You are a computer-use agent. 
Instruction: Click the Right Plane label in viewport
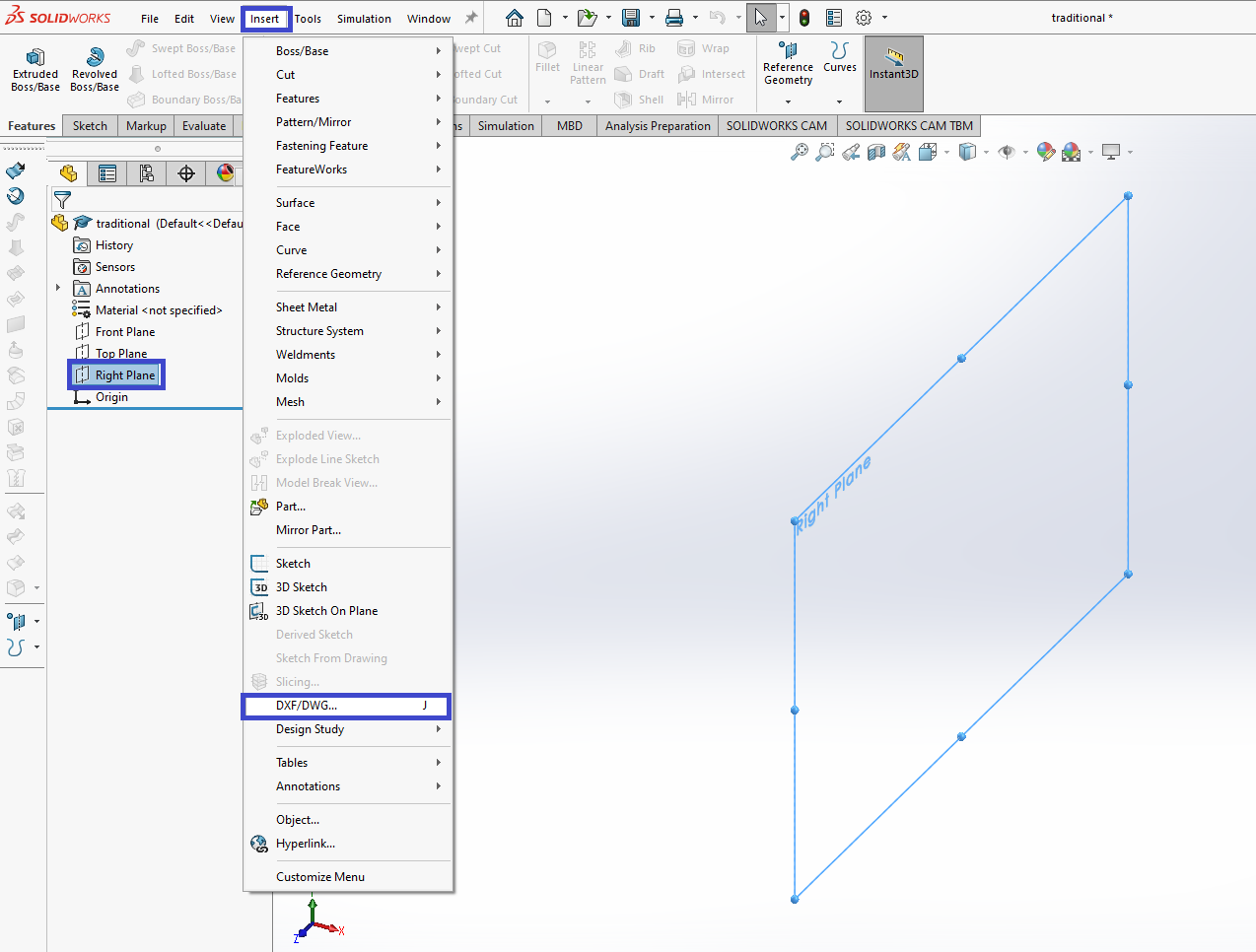pyautogui.click(x=833, y=494)
